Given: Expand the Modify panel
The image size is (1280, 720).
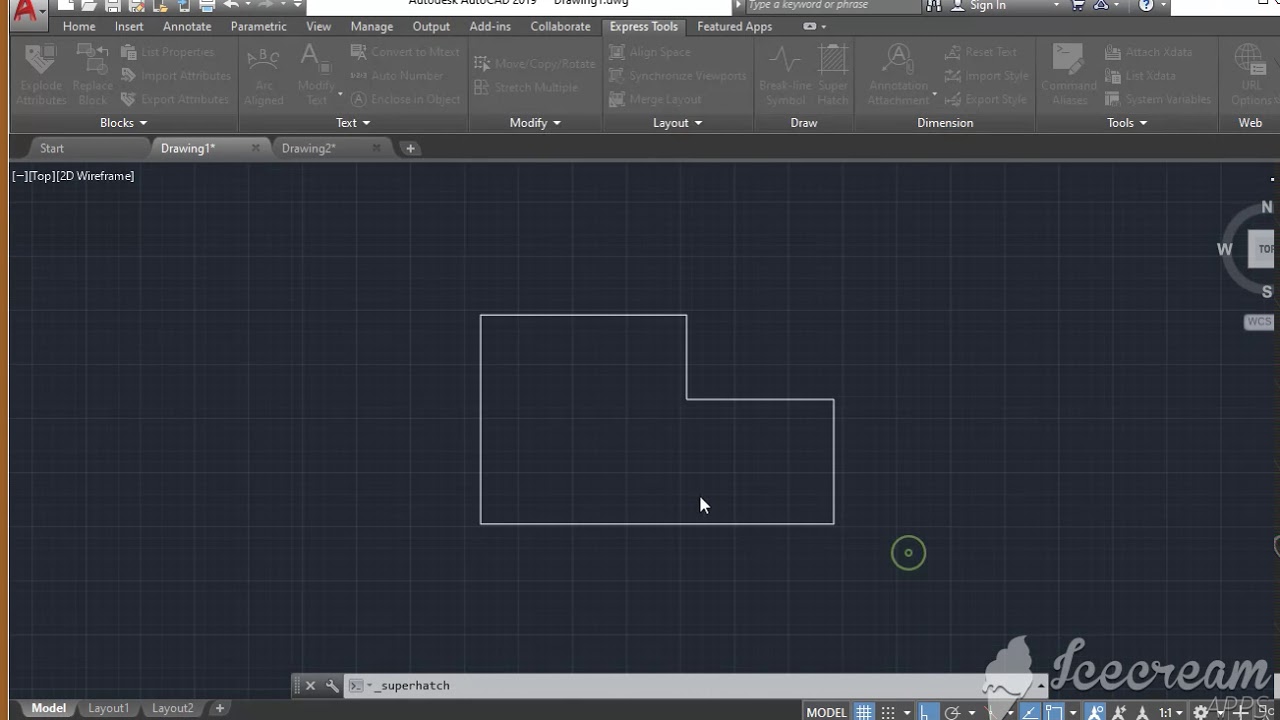Looking at the screenshot, I should (535, 123).
